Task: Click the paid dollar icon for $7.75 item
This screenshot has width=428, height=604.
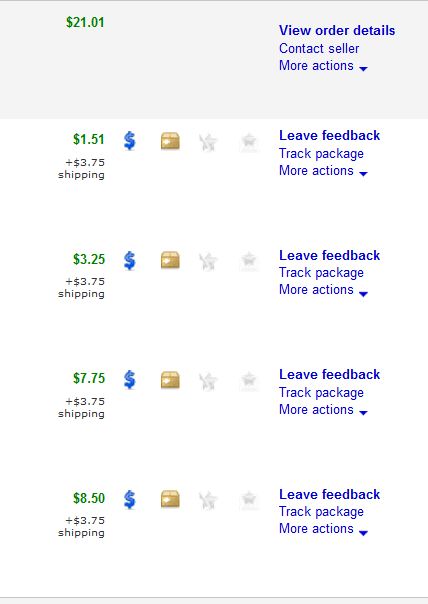Action: pos(130,380)
